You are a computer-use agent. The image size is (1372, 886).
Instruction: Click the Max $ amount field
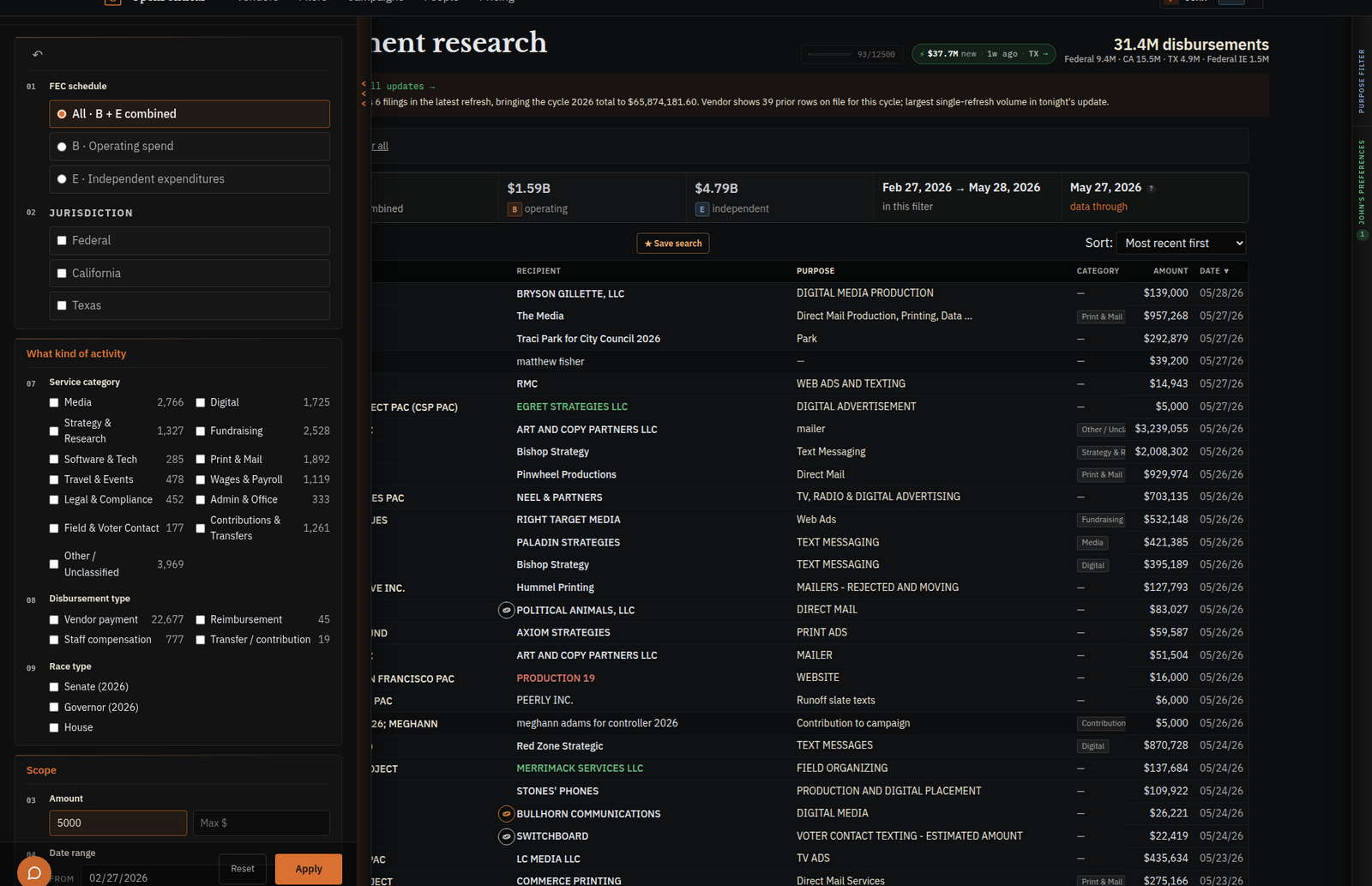(262, 823)
